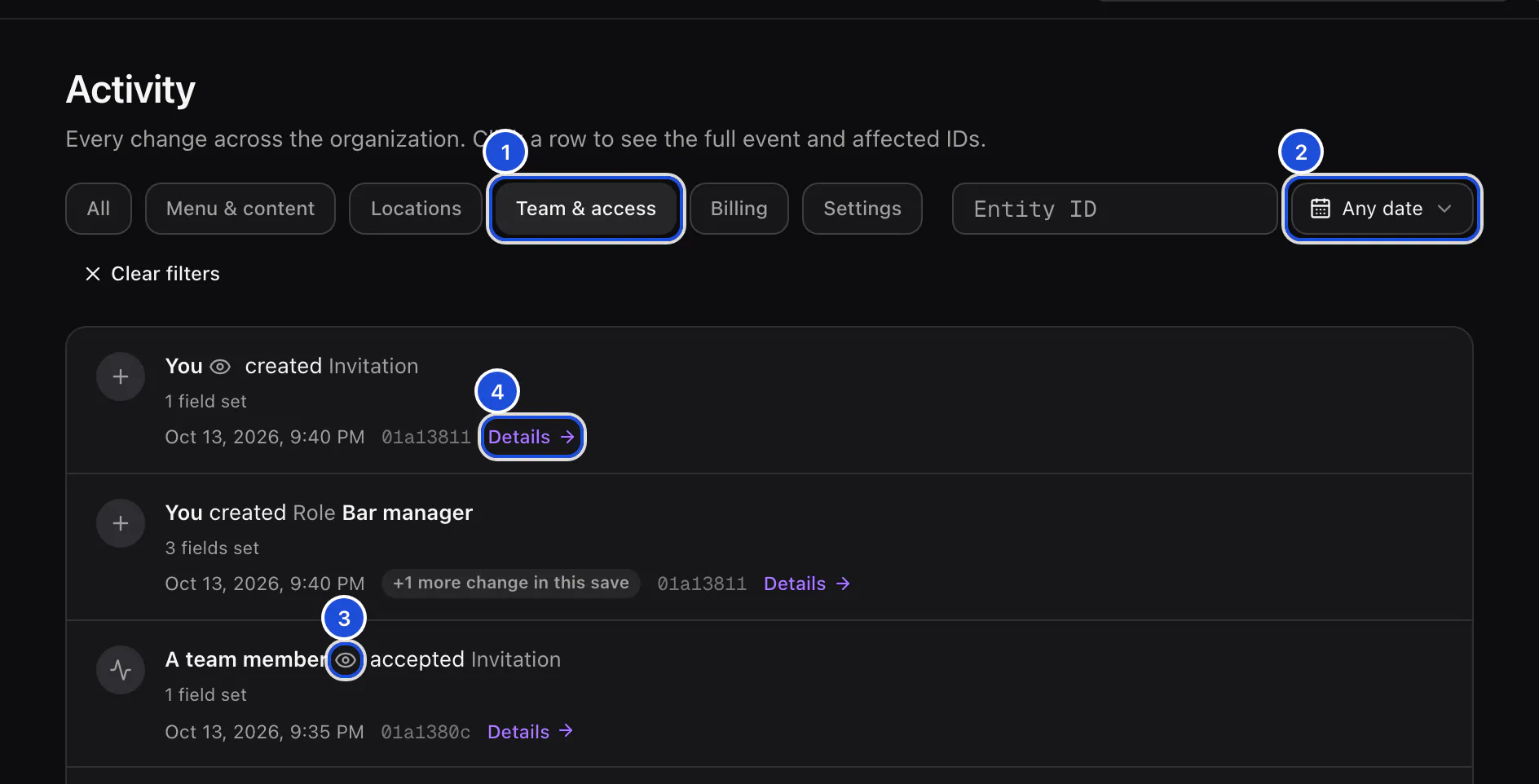Select the All filter tab
This screenshot has width=1539, height=784.
(99, 209)
